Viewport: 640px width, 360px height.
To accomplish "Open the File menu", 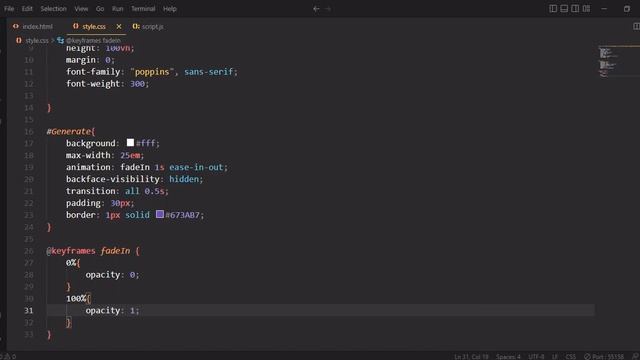I will coord(9,9).
